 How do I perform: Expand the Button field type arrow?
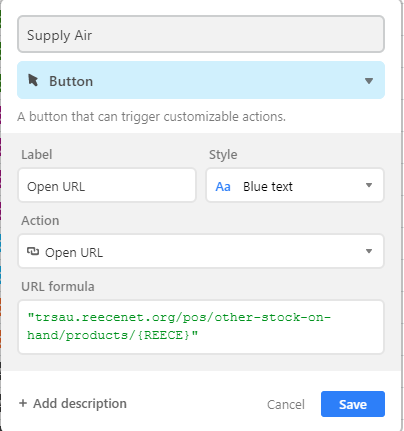(369, 81)
